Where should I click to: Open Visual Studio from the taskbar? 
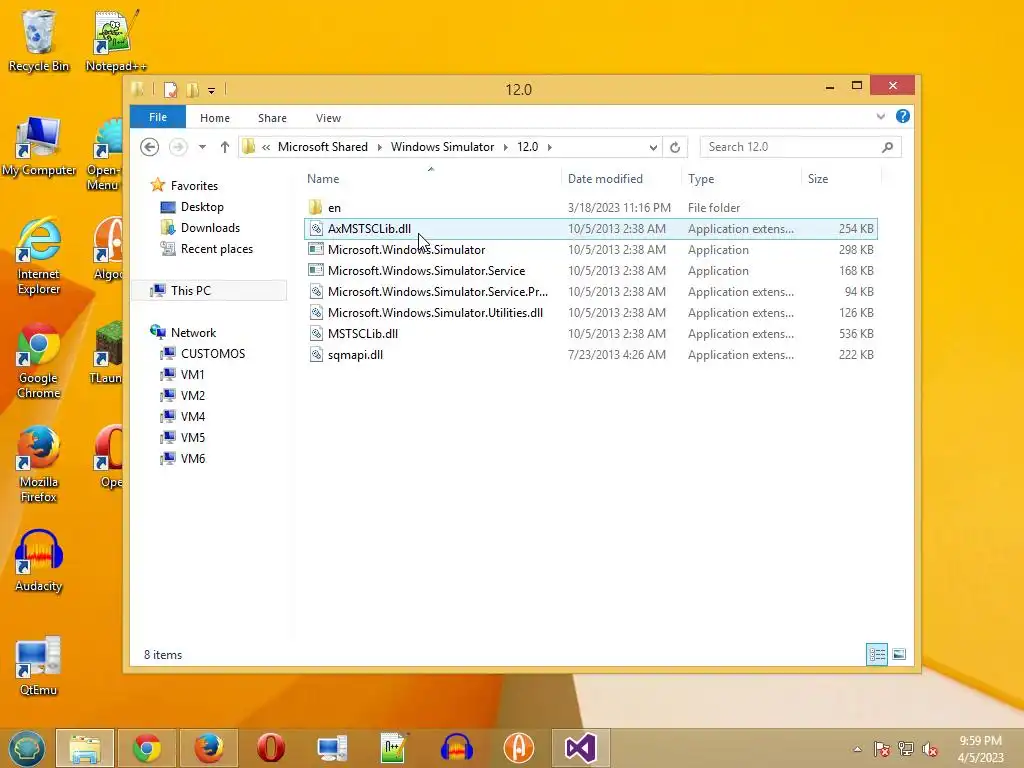[x=581, y=748]
